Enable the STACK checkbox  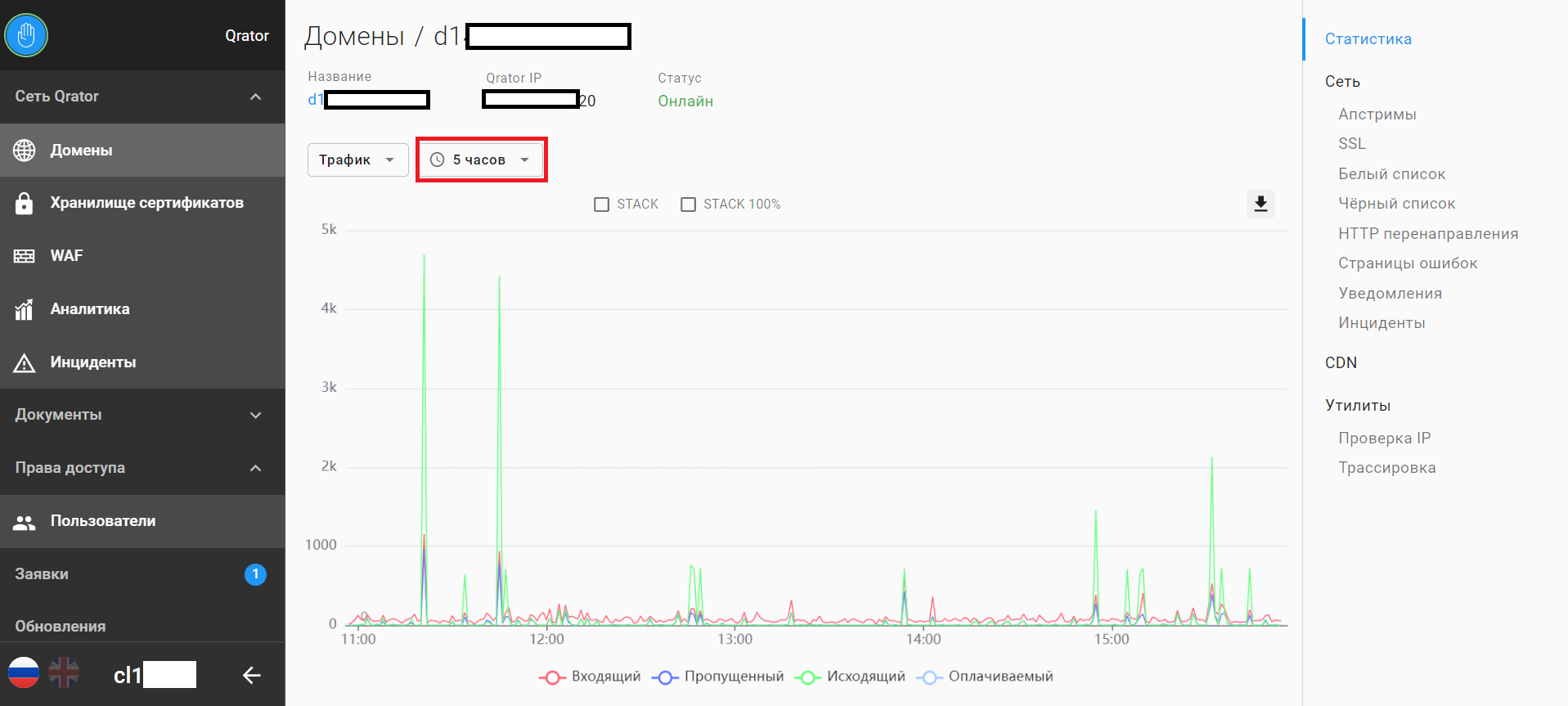point(602,205)
